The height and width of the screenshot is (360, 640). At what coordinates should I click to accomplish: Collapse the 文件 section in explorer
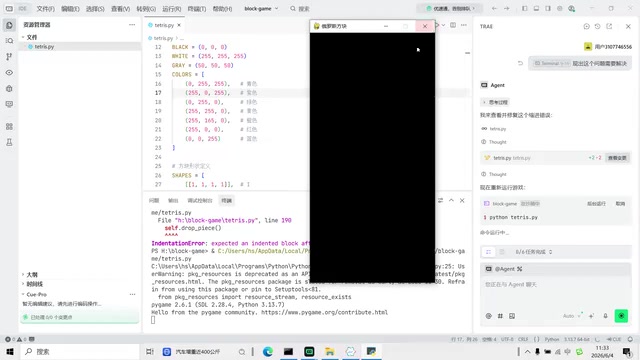coord(31,37)
